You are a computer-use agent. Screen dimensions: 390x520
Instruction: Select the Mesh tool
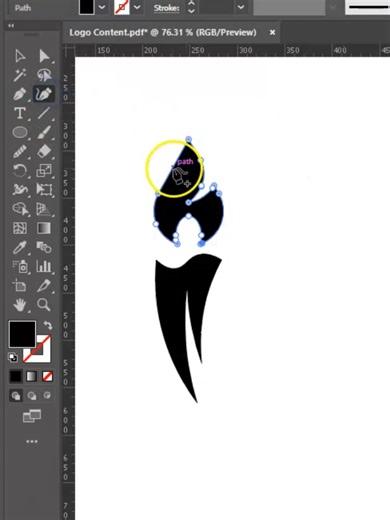20,228
